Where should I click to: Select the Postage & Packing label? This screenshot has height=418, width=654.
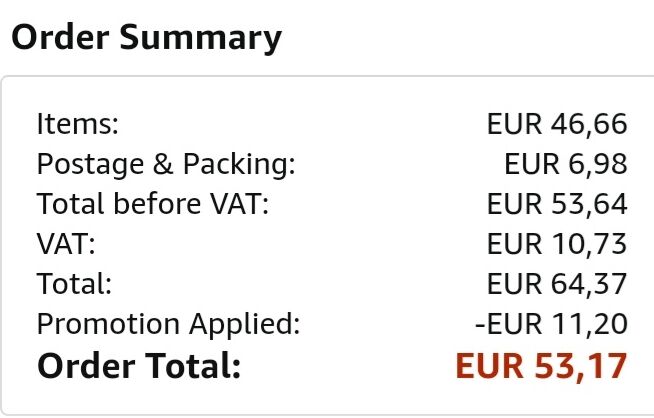tap(166, 164)
